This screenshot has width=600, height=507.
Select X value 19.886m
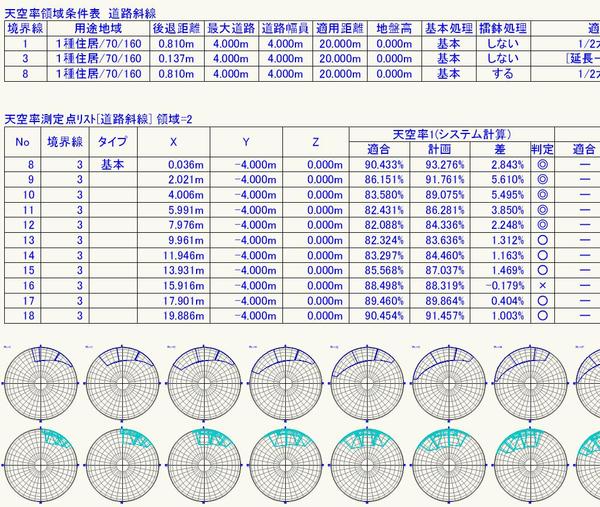(183, 316)
